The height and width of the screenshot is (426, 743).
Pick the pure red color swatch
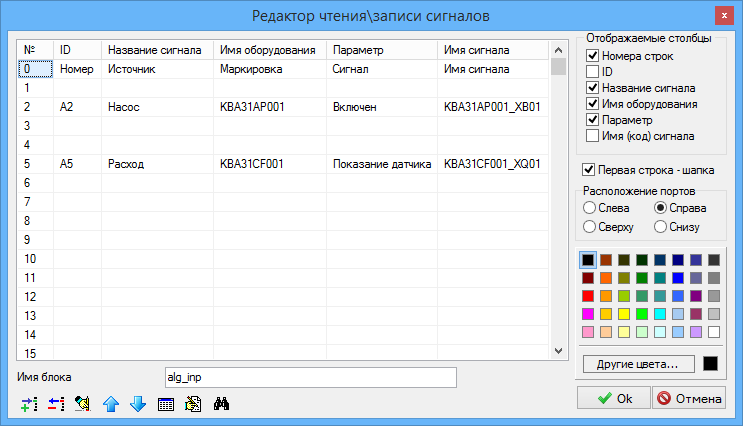tap(588, 296)
